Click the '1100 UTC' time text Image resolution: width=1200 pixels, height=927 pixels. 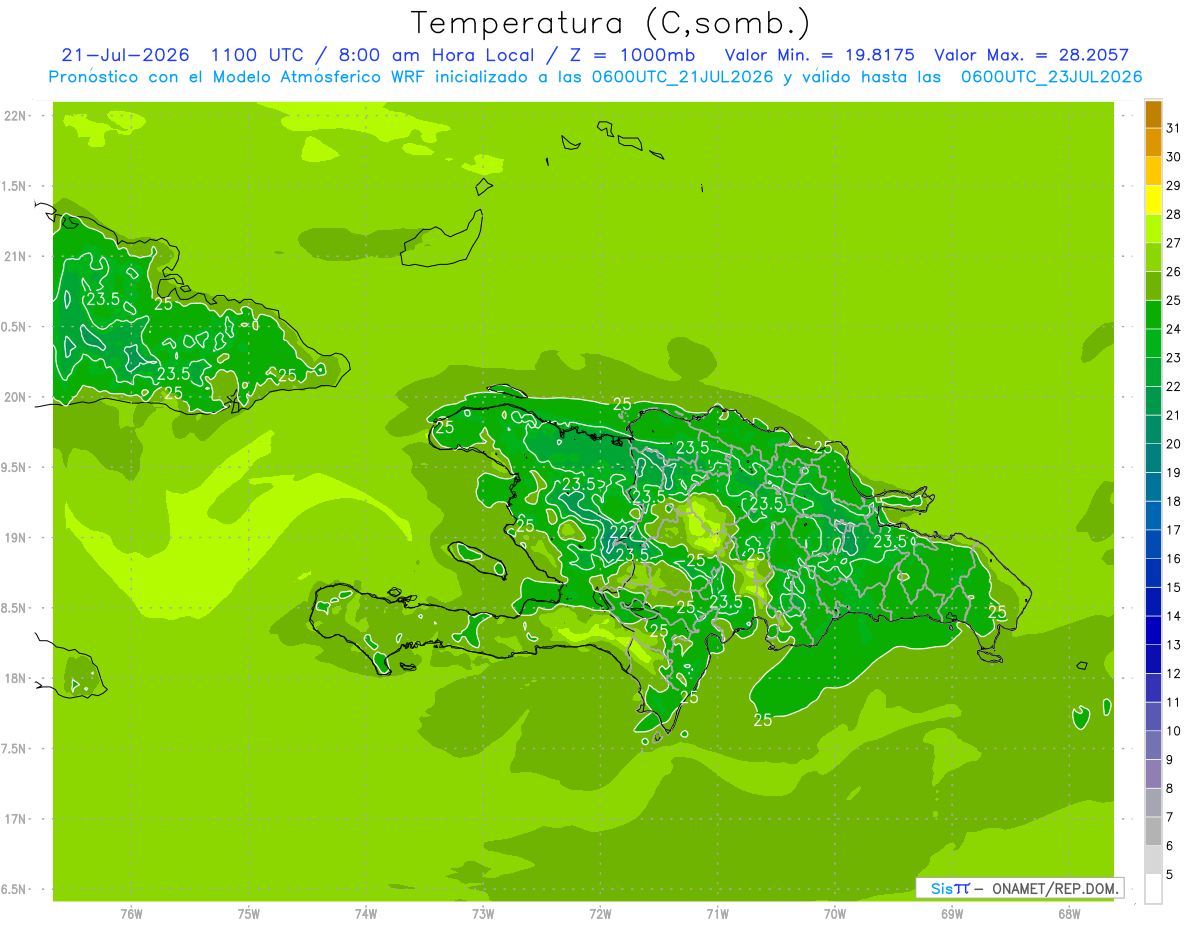[x=256, y=55]
